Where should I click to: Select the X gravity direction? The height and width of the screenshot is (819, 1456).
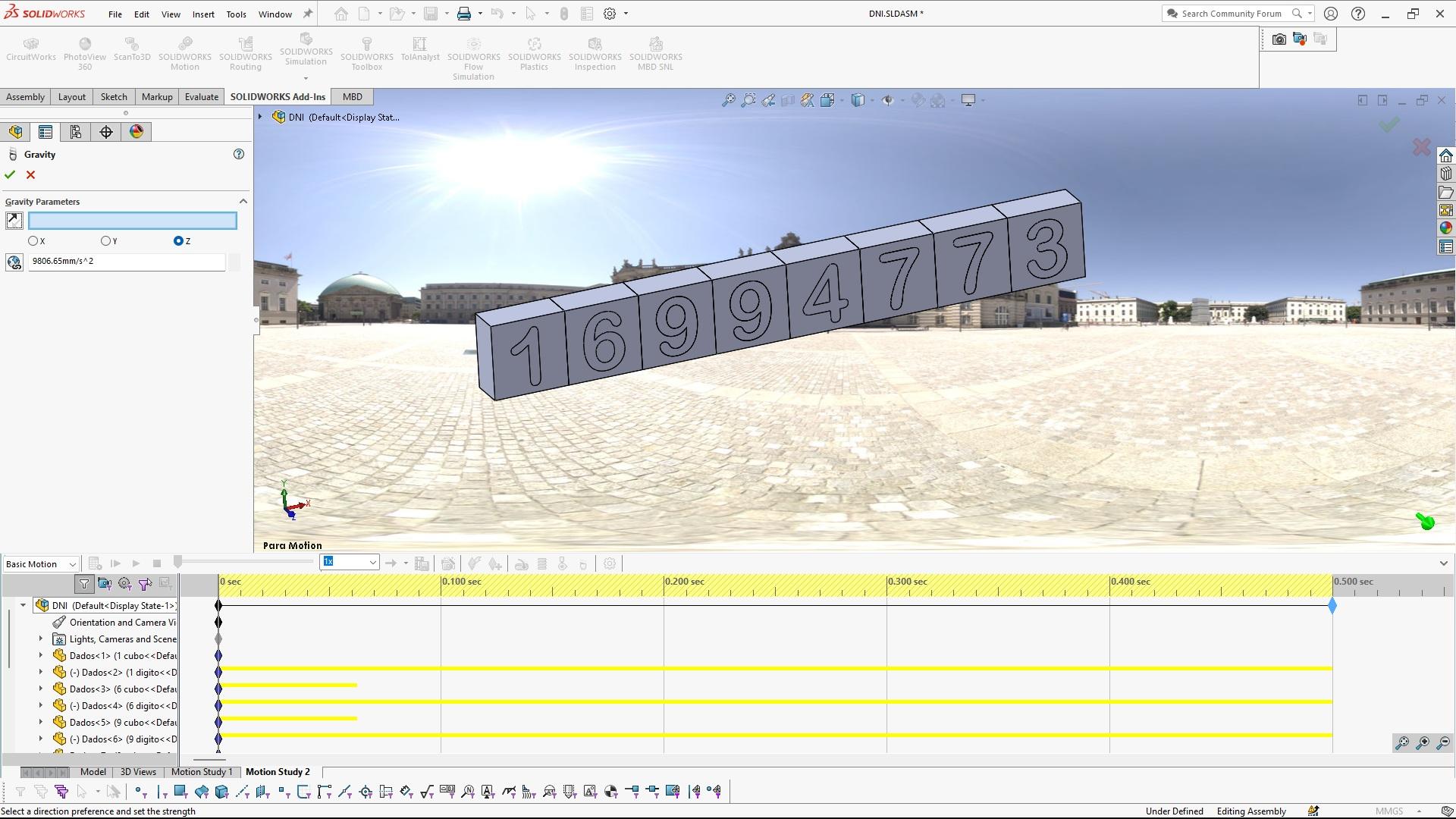click(x=33, y=241)
